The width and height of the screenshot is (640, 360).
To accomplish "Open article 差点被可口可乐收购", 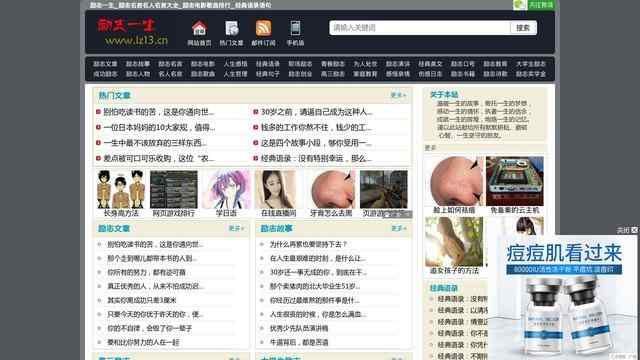I will point(159,158).
